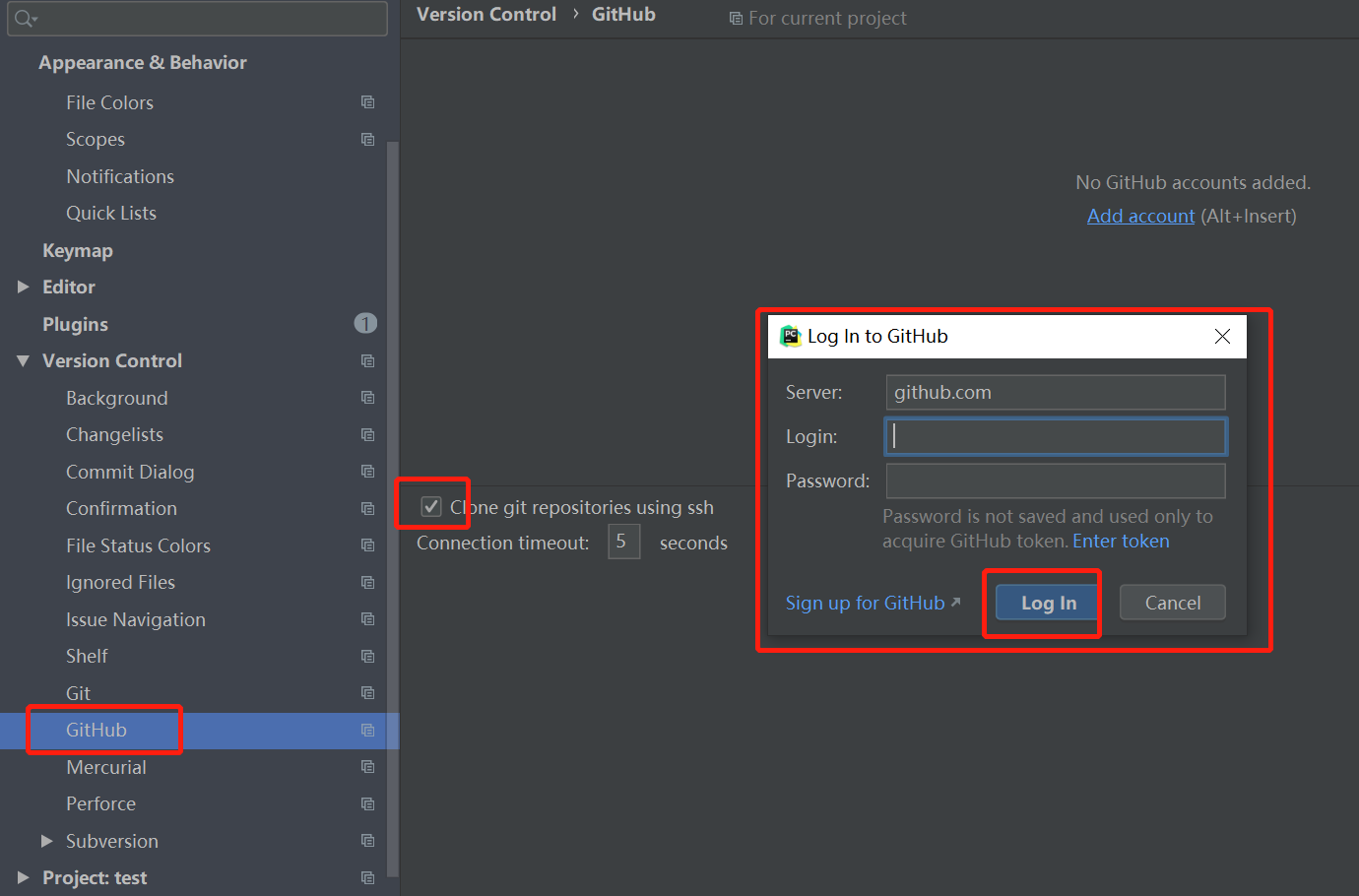Image resolution: width=1359 pixels, height=896 pixels.
Task: Expand the Subversion subsection
Action: (x=47, y=841)
